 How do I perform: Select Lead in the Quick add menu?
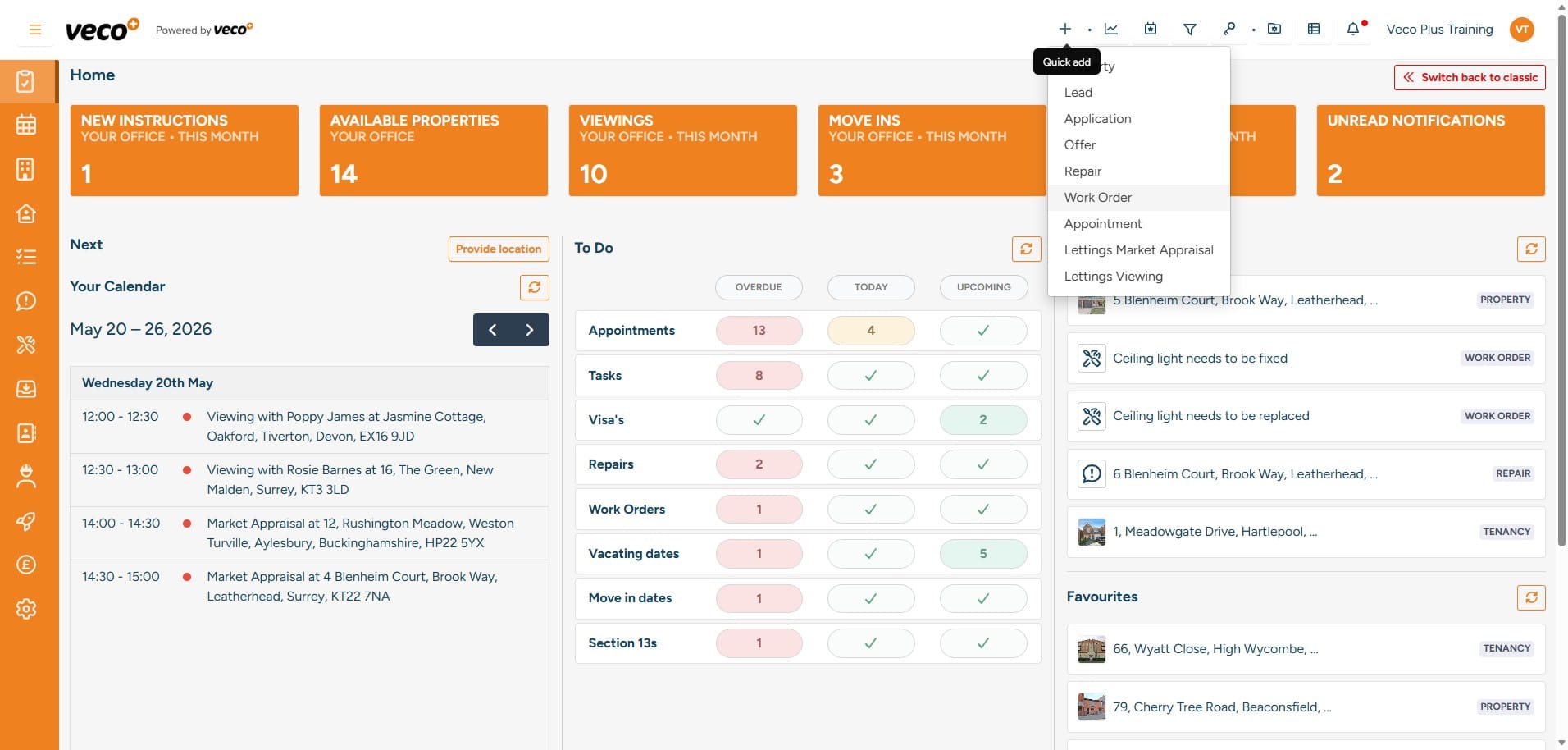click(1138, 93)
